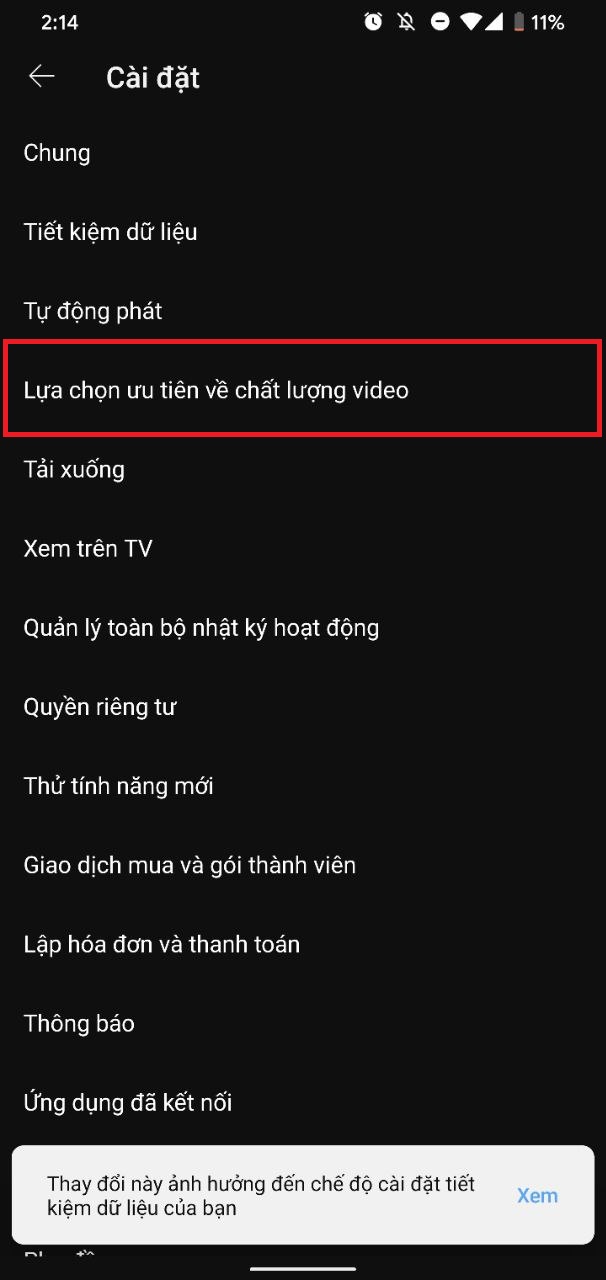
Task: Tap Xem link in the snackbar
Action: point(537,1195)
